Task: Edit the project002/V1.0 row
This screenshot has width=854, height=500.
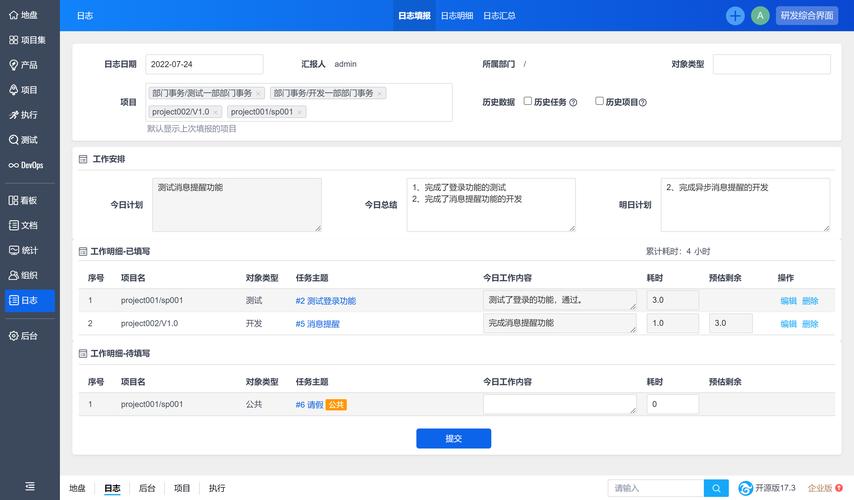Action: tap(789, 324)
